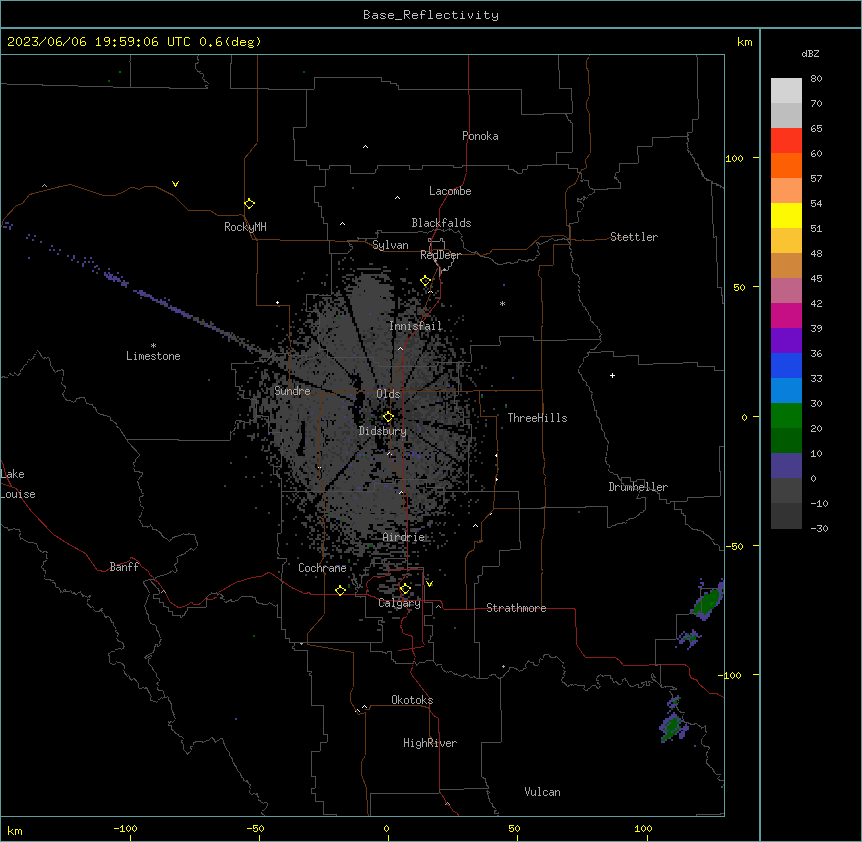862x842 pixels.
Task: Click the Limestone label
Action: point(153,356)
